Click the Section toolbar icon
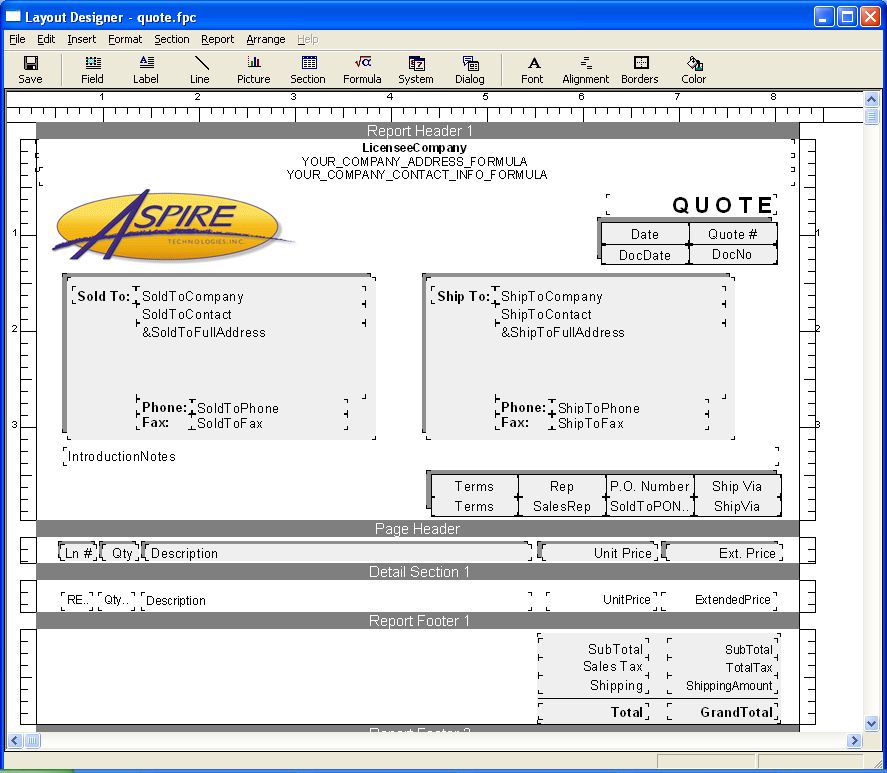This screenshot has height=773, width=887. (x=308, y=69)
